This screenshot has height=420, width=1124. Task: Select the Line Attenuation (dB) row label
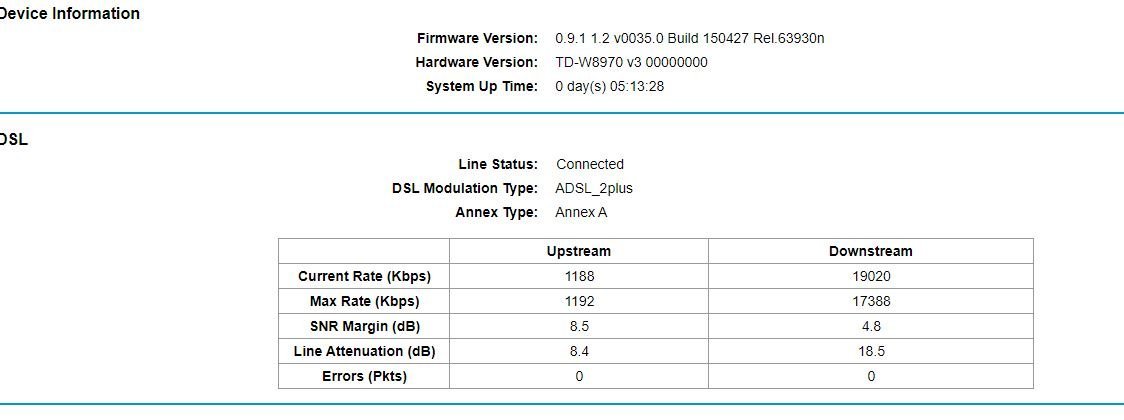(364, 351)
